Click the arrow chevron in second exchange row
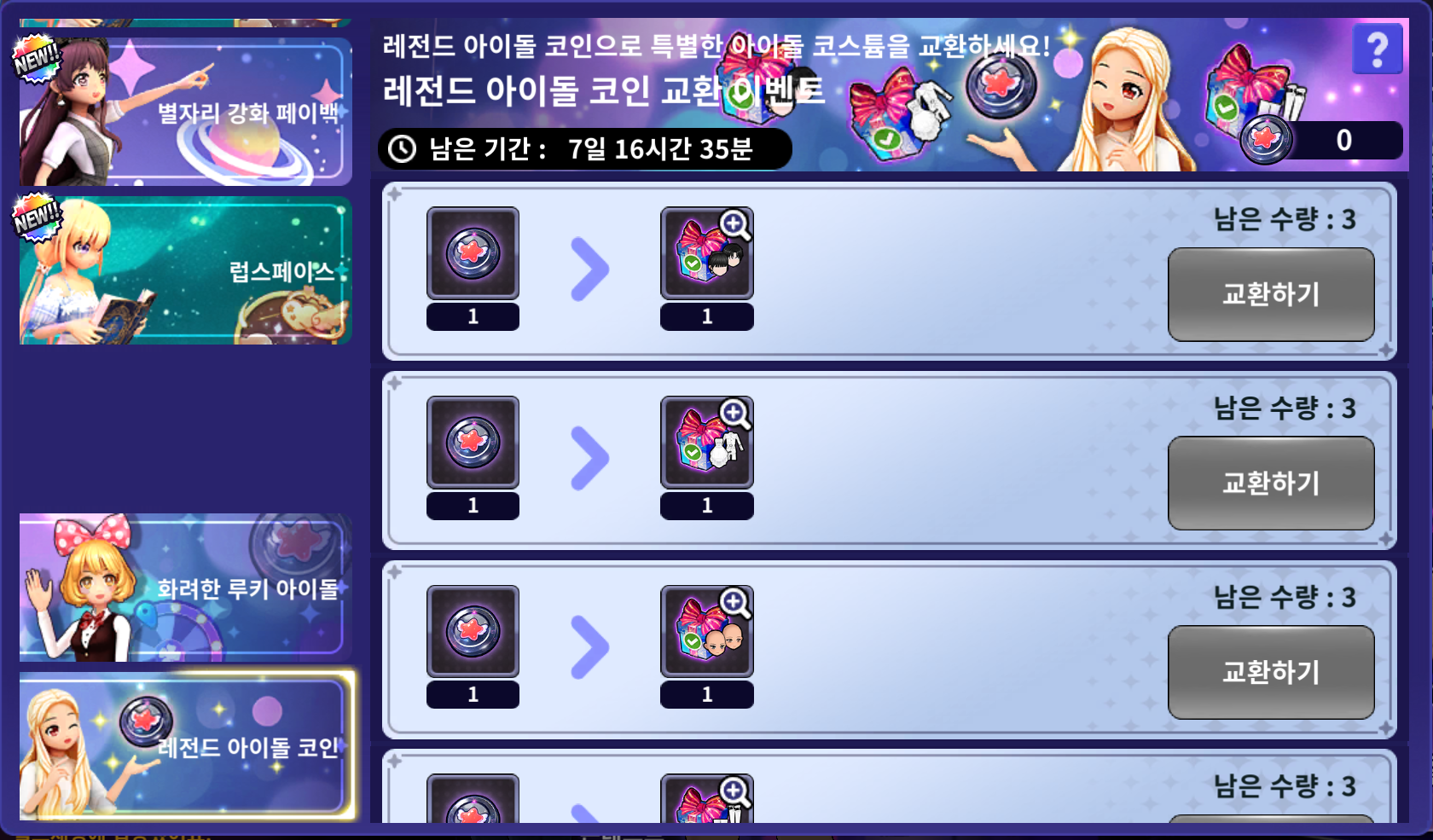This screenshot has height=840, width=1433. coord(589,459)
